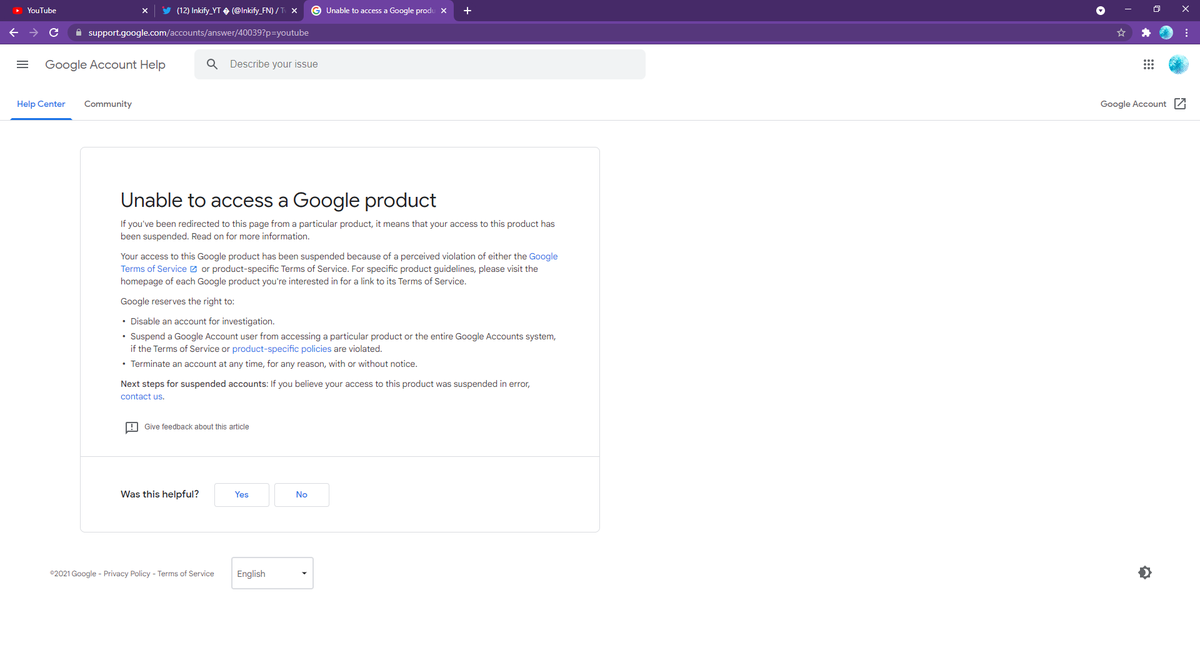Follow the product-specific policies link
The width and height of the screenshot is (1200, 650).
pos(281,349)
